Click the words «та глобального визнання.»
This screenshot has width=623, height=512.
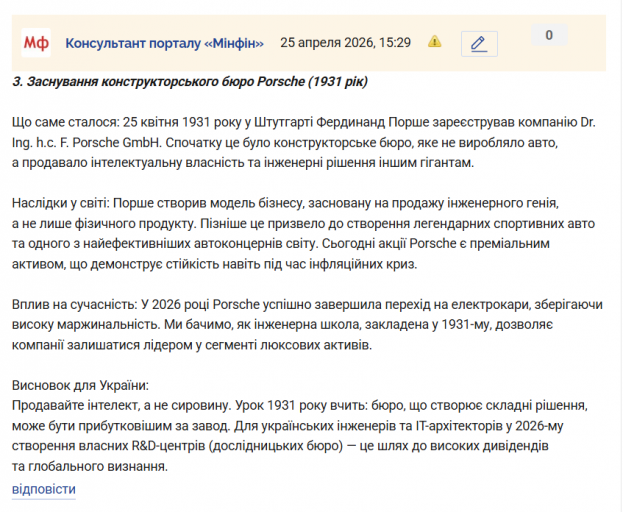click(90, 466)
